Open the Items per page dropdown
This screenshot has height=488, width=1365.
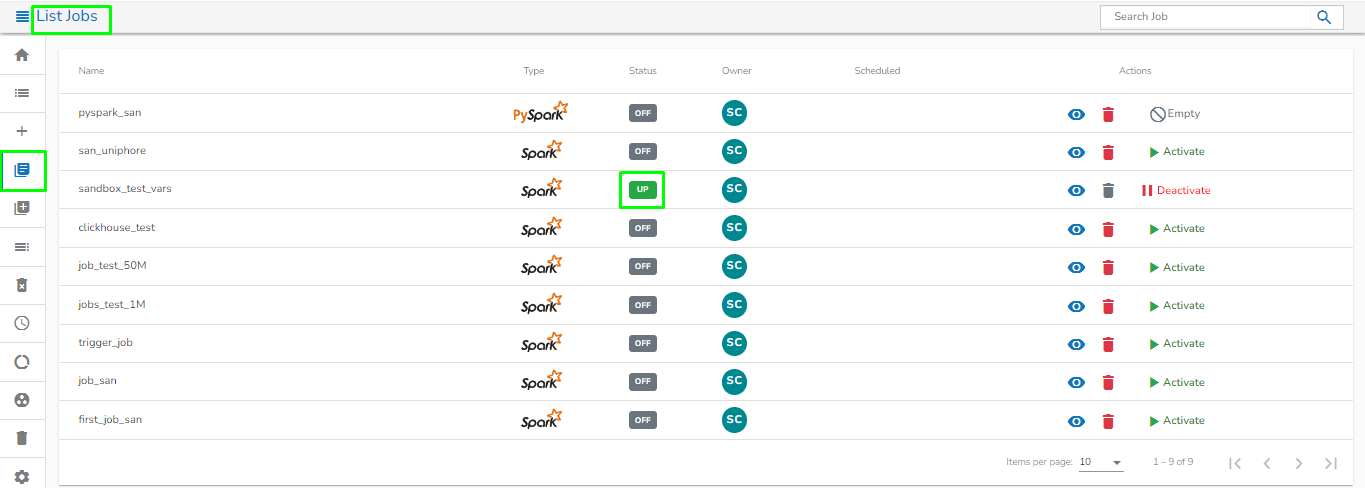(1101, 463)
